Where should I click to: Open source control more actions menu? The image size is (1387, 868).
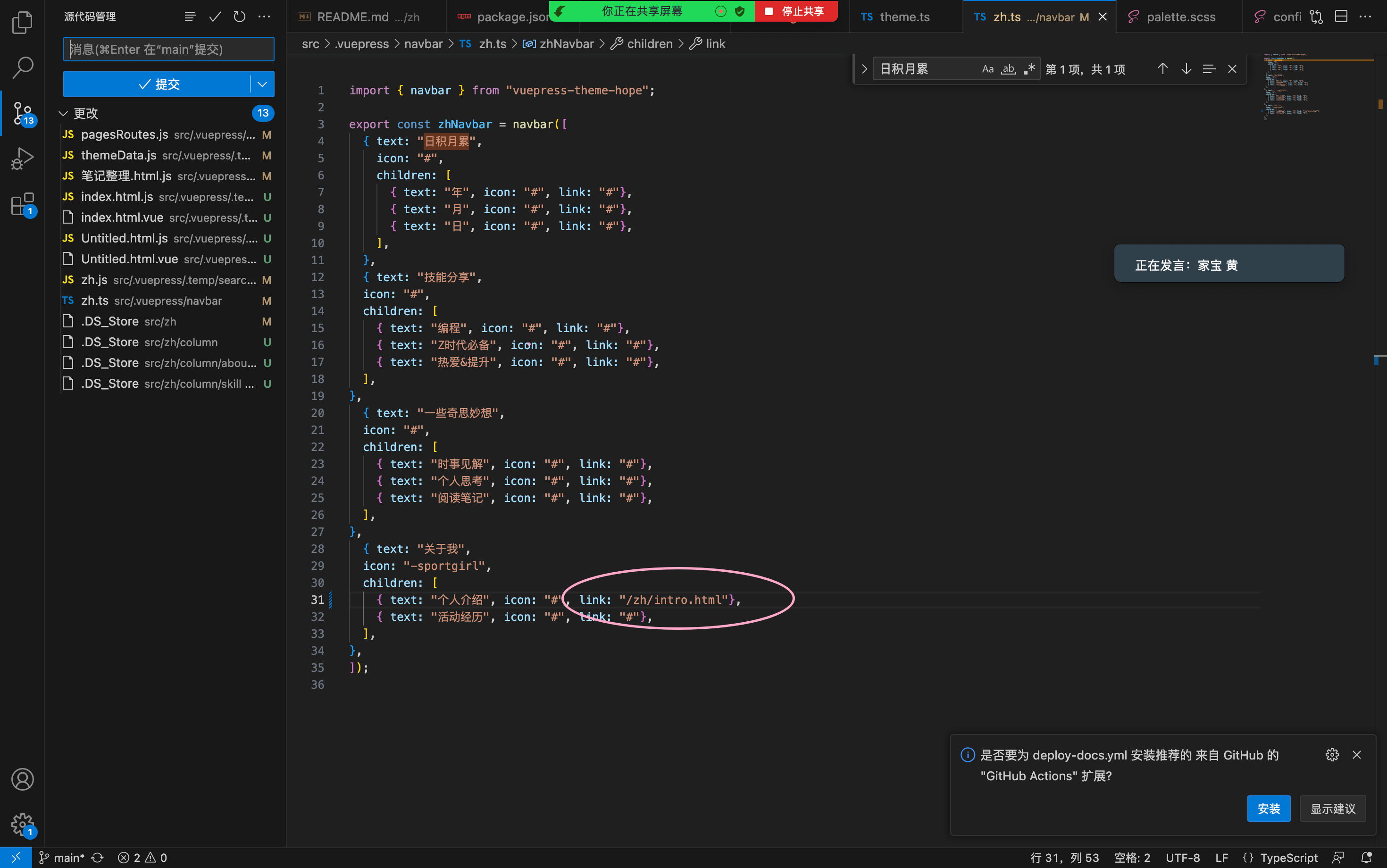pyautogui.click(x=264, y=17)
